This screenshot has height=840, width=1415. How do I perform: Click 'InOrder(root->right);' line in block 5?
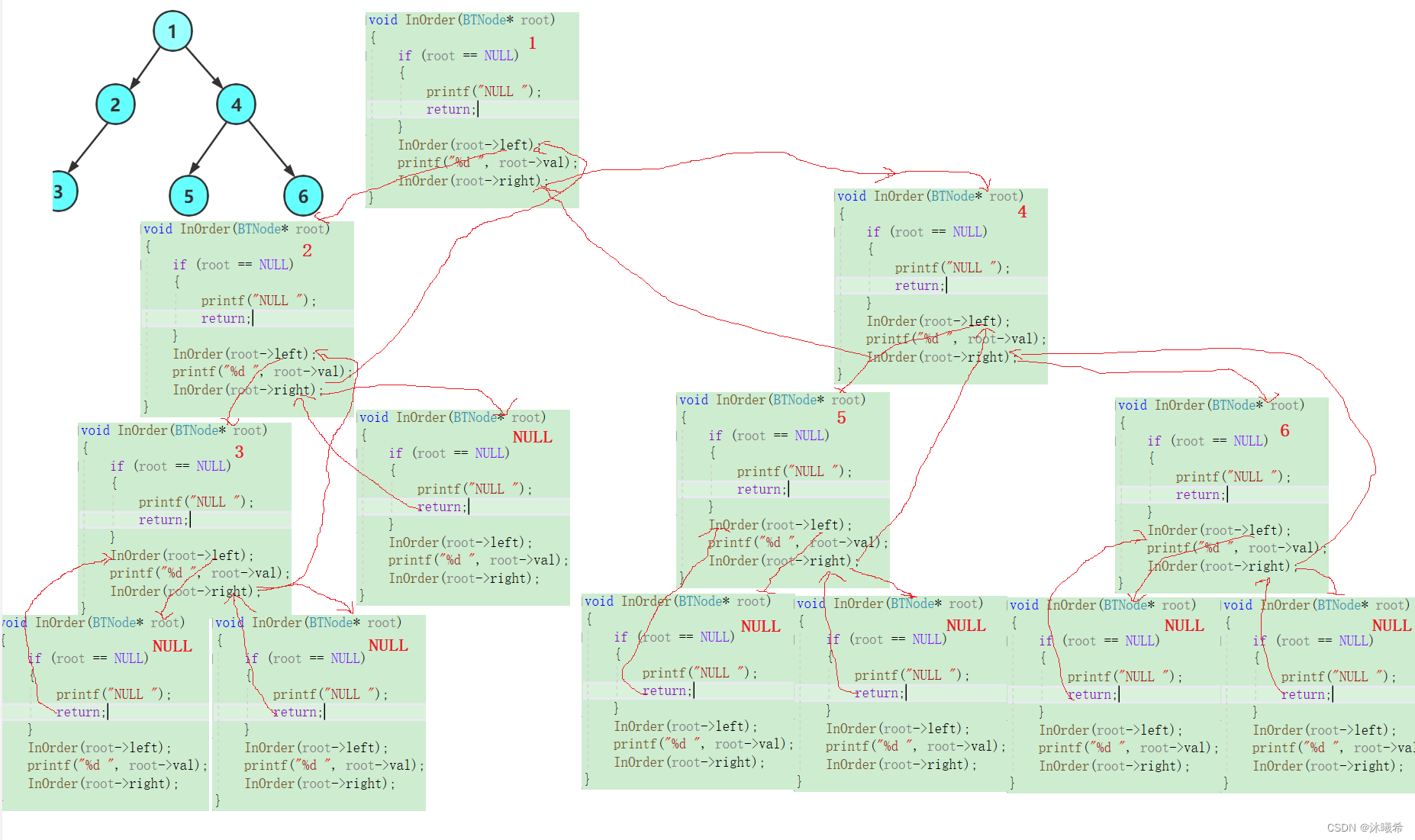click(783, 561)
